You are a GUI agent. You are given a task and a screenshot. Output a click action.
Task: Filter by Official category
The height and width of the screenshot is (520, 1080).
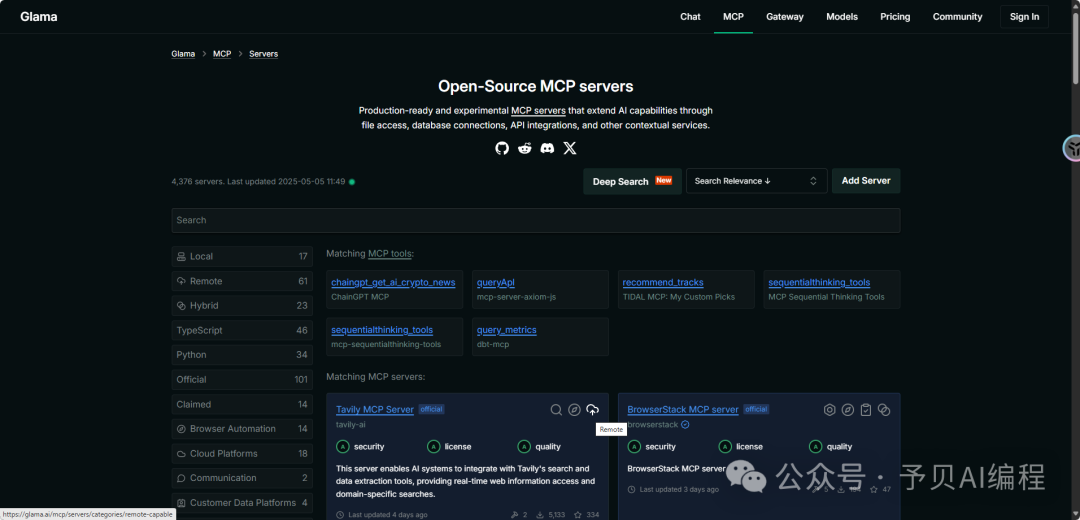point(242,379)
